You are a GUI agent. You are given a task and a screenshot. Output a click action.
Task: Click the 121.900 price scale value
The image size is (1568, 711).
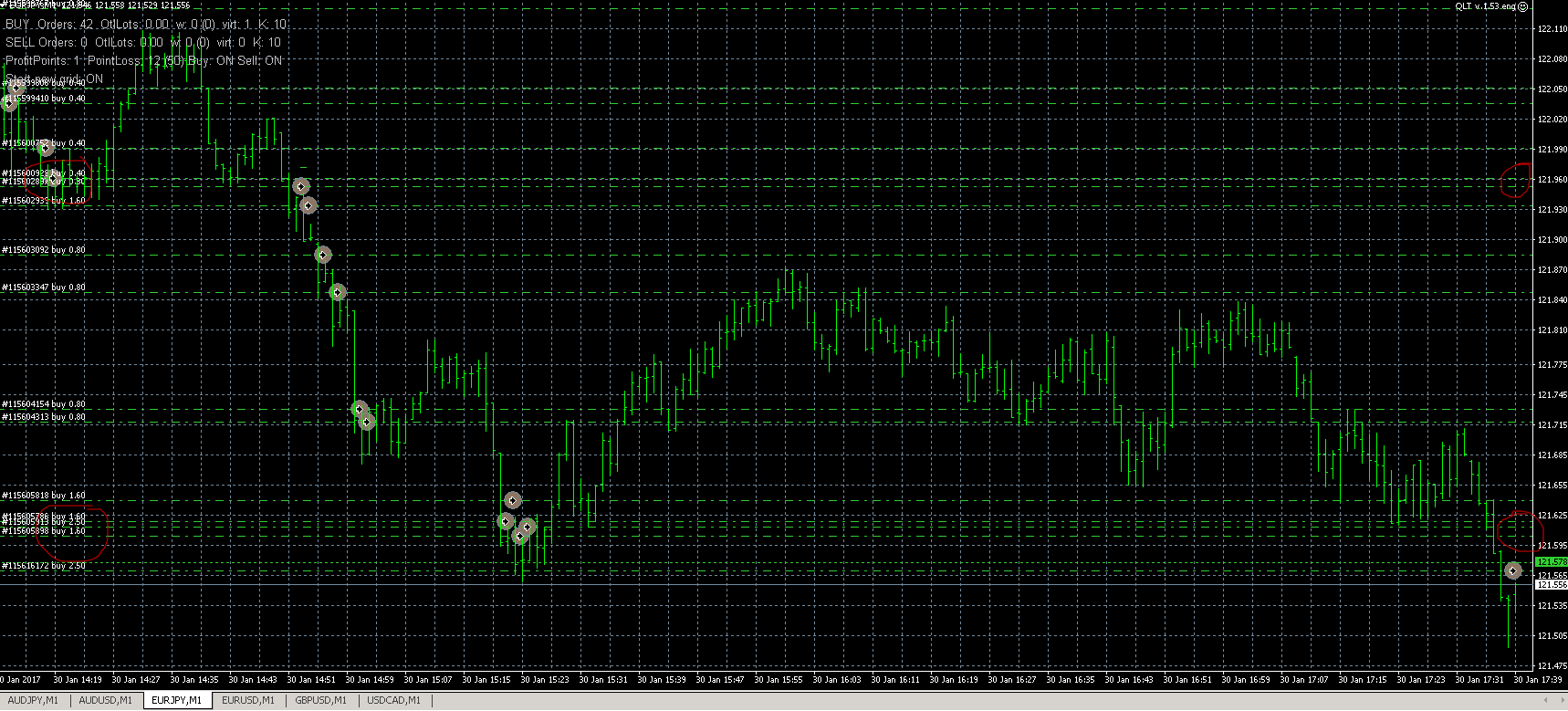(x=1552, y=240)
